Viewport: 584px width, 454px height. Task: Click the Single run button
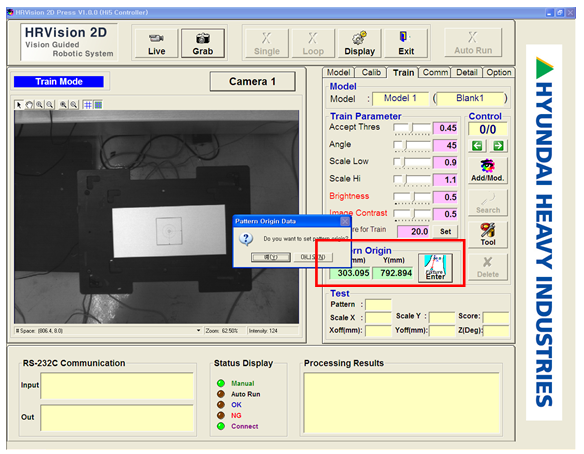(267, 44)
